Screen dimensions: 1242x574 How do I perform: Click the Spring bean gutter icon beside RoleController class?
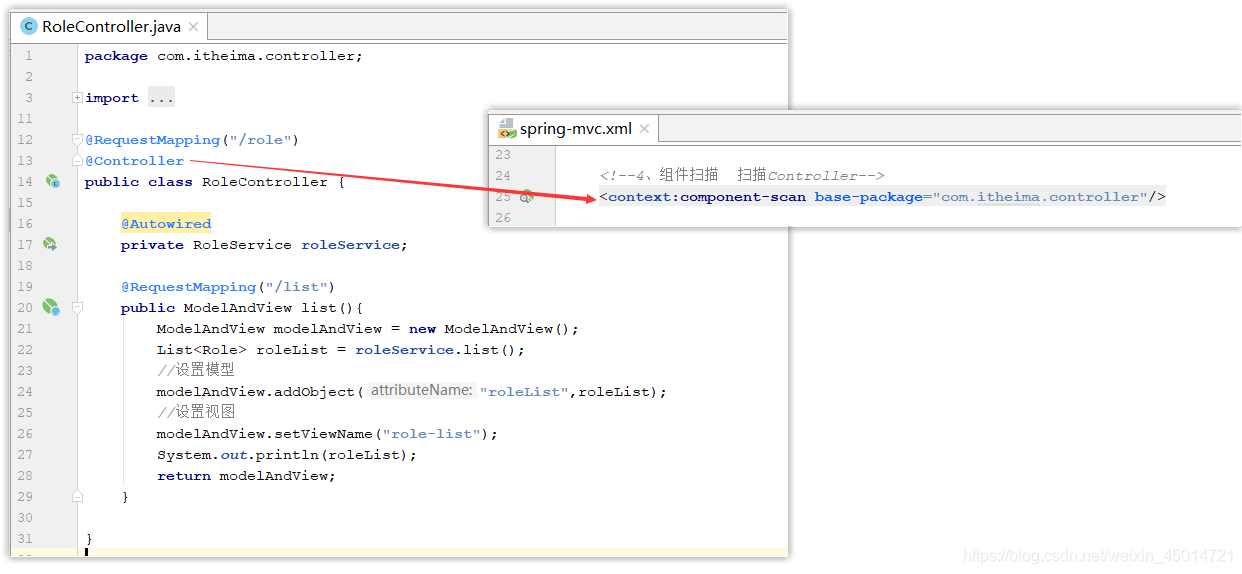pos(52,181)
